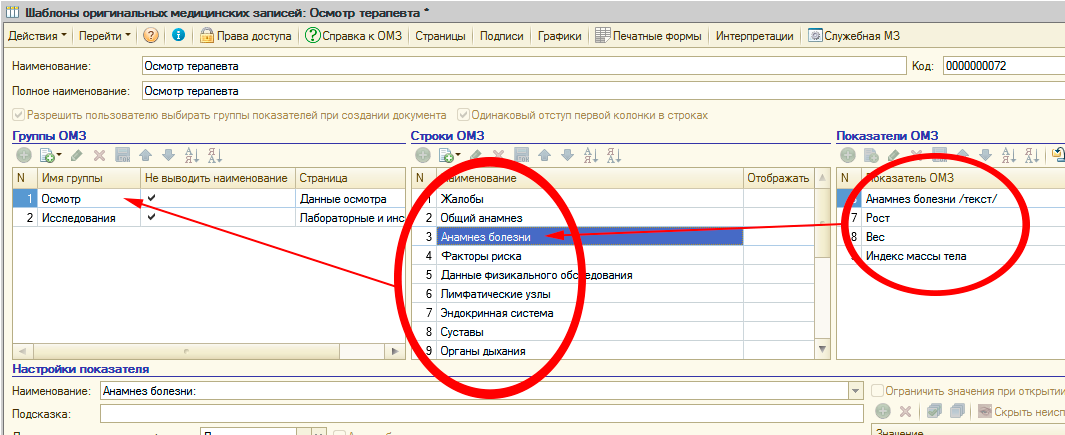Click the Справка к ОМЗ button
The height and width of the screenshot is (435, 1065).
click(354, 36)
